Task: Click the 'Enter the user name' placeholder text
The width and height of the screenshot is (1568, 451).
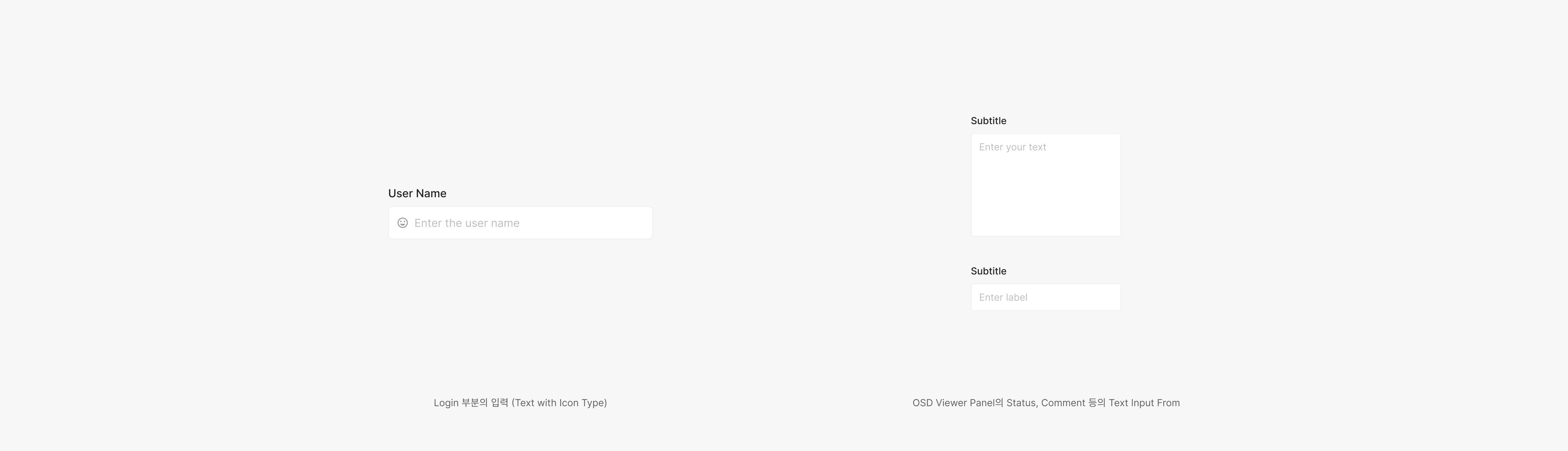Action: point(467,223)
